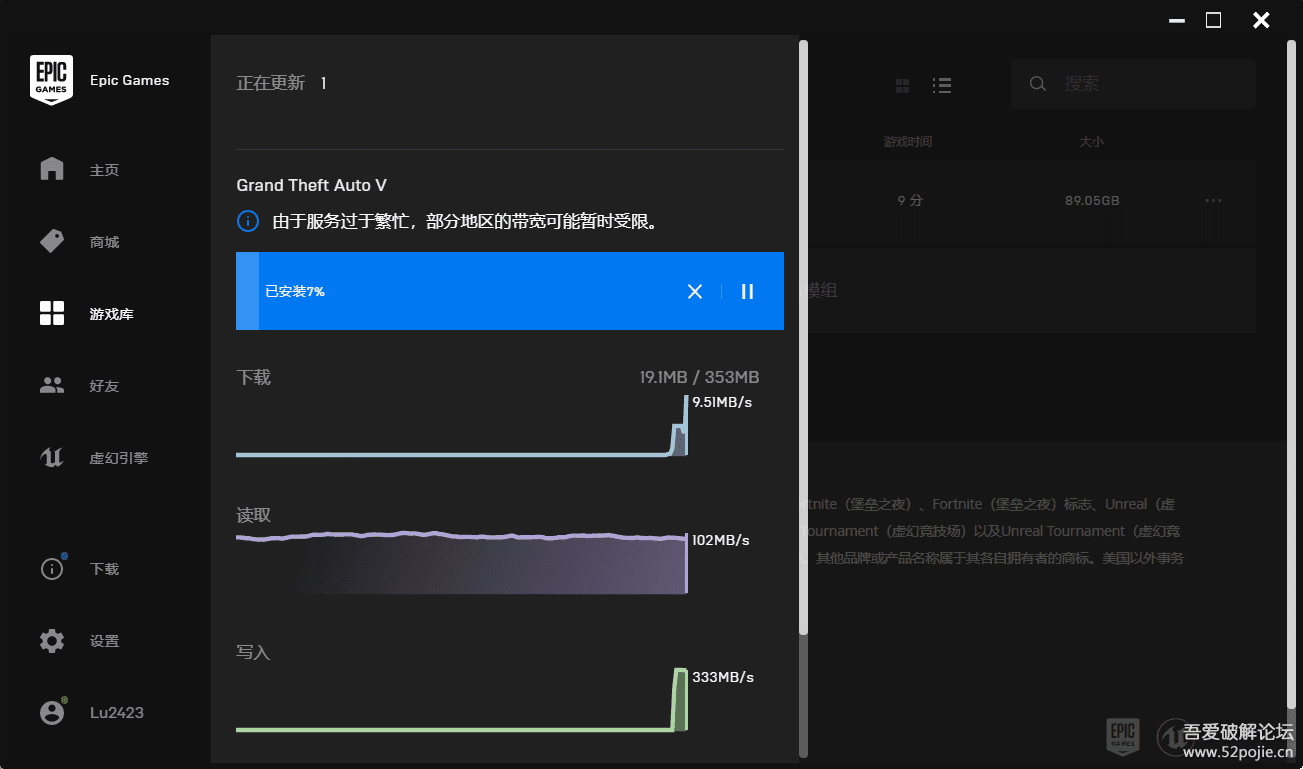The width and height of the screenshot is (1303, 769).
Task: Click the Epic Games logo
Action: tap(51, 79)
